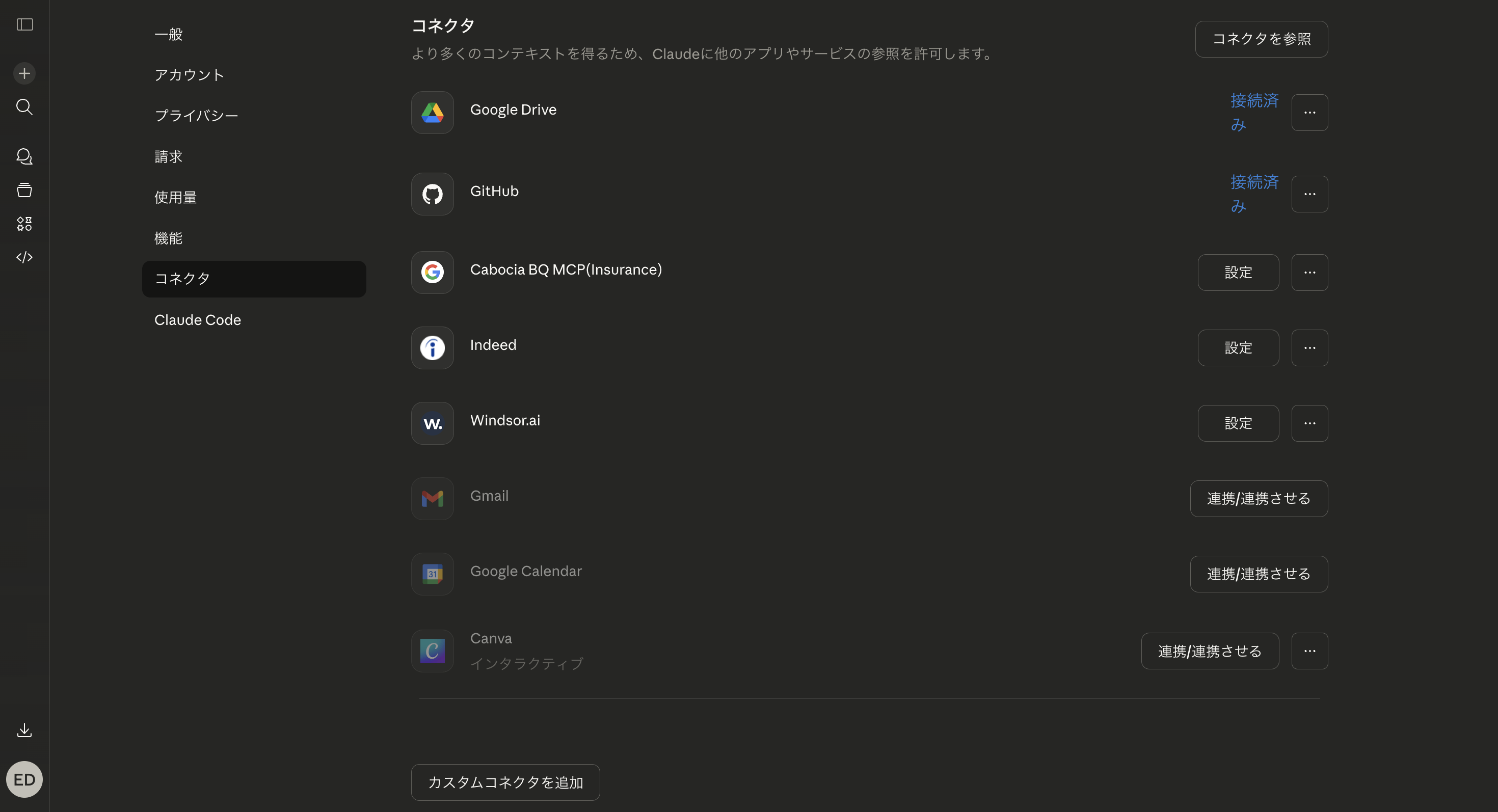1498x812 pixels.
Task: Click 接続済み next to Google Drive
Action: (1254, 112)
